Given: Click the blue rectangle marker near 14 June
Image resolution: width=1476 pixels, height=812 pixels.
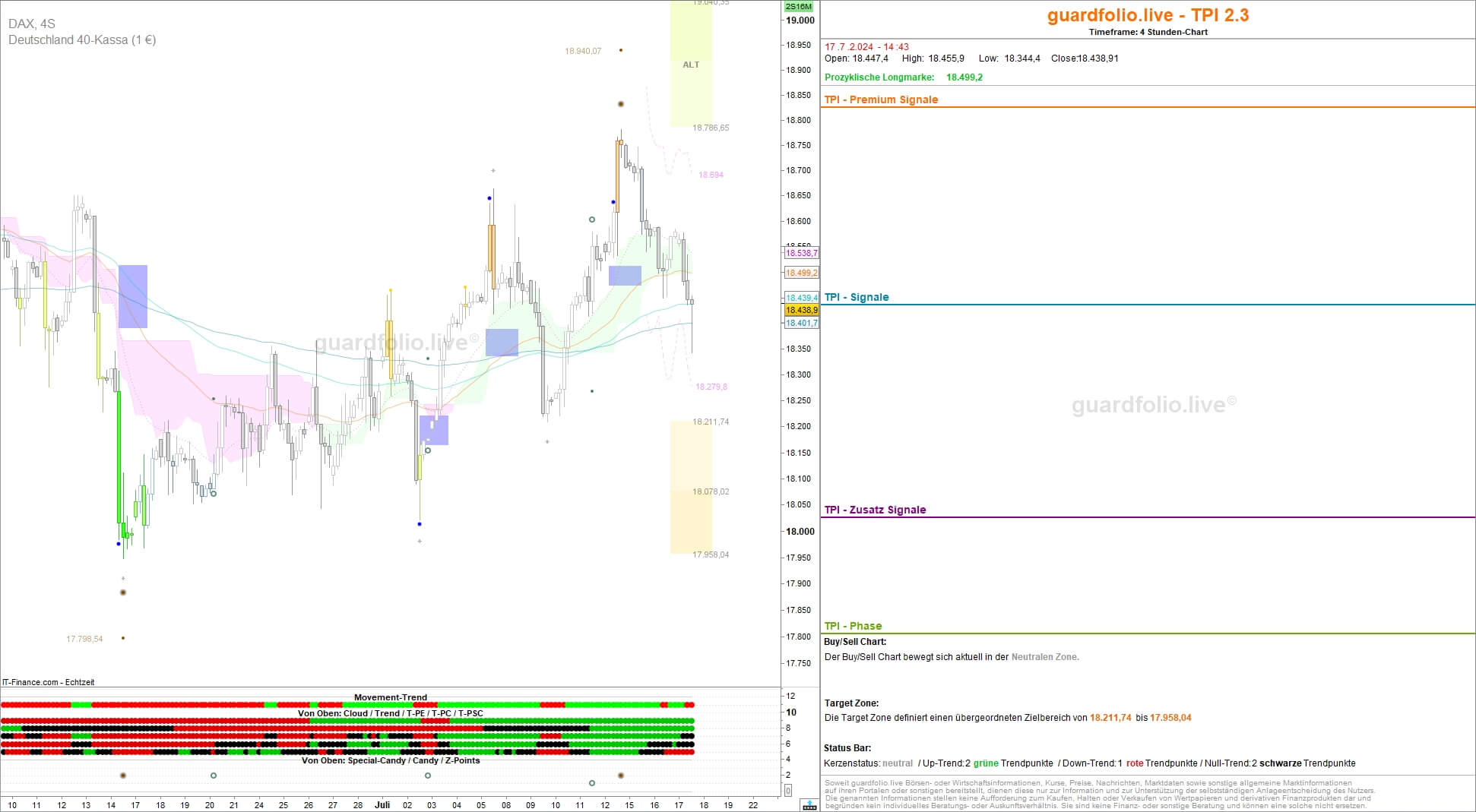Looking at the screenshot, I should pos(133,296).
